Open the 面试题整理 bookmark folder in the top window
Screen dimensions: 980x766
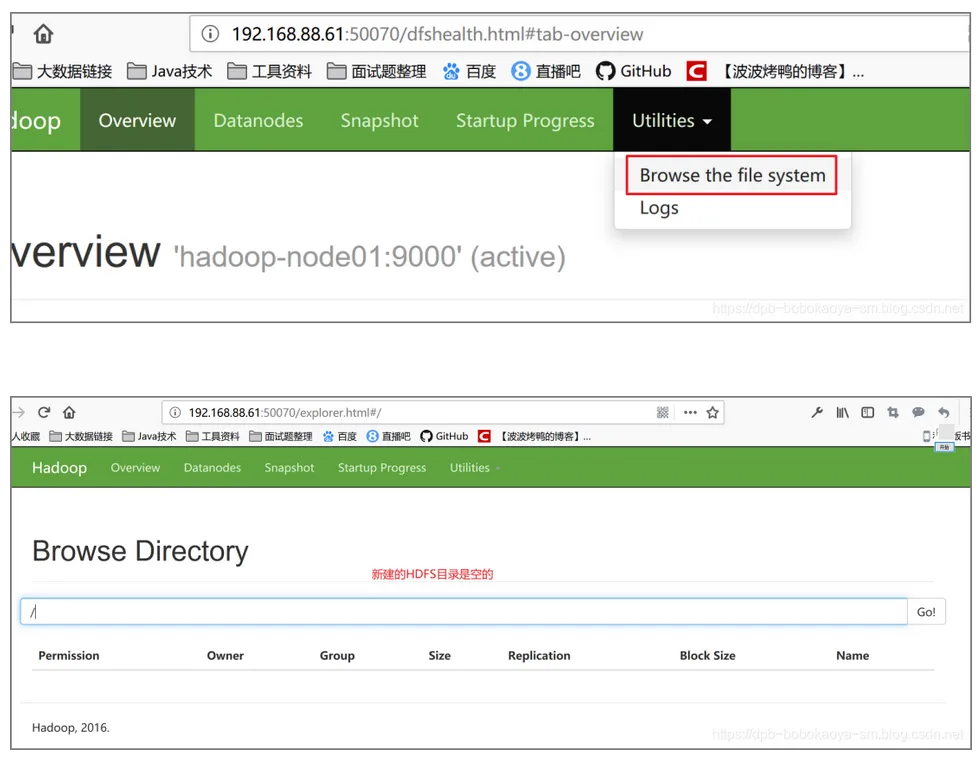click(x=376, y=71)
